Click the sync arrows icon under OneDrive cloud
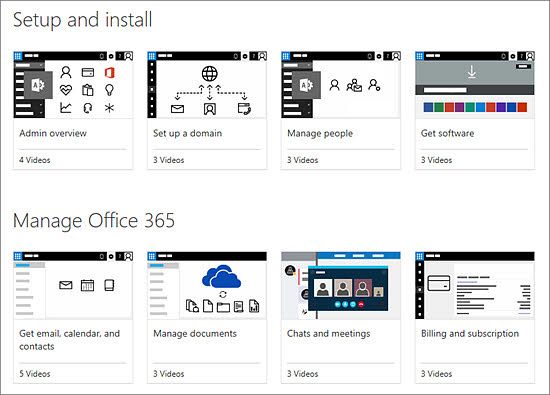Viewport: 550px width, 395px height. point(223,294)
